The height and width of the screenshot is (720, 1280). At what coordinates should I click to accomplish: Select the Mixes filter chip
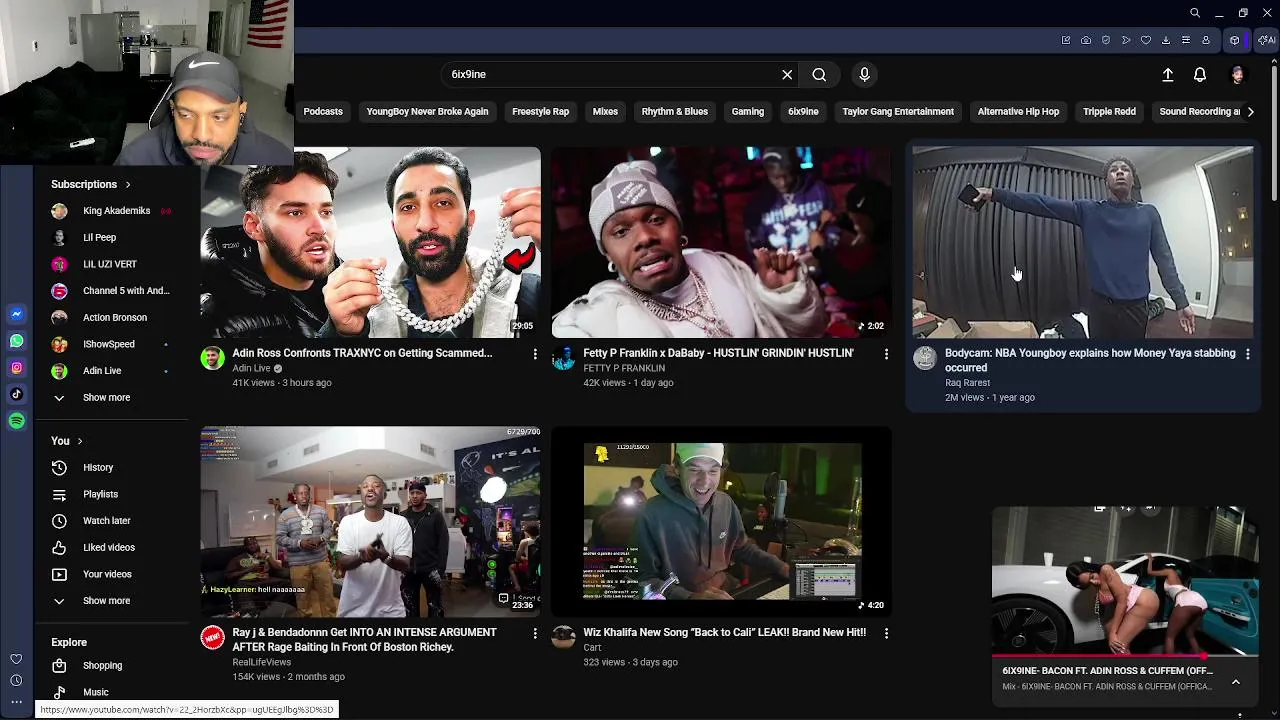tap(605, 111)
